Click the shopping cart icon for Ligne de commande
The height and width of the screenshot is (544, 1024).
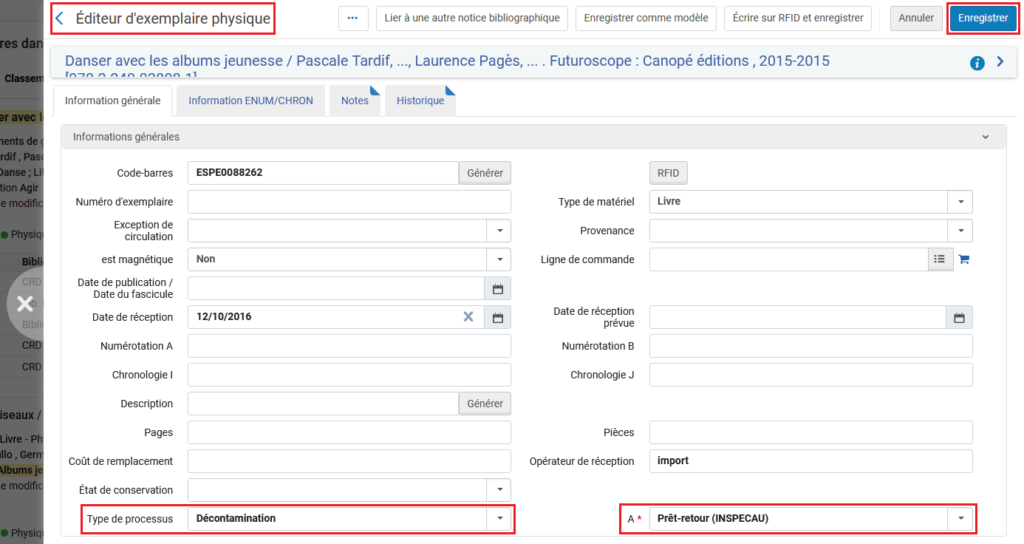[964, 259]
